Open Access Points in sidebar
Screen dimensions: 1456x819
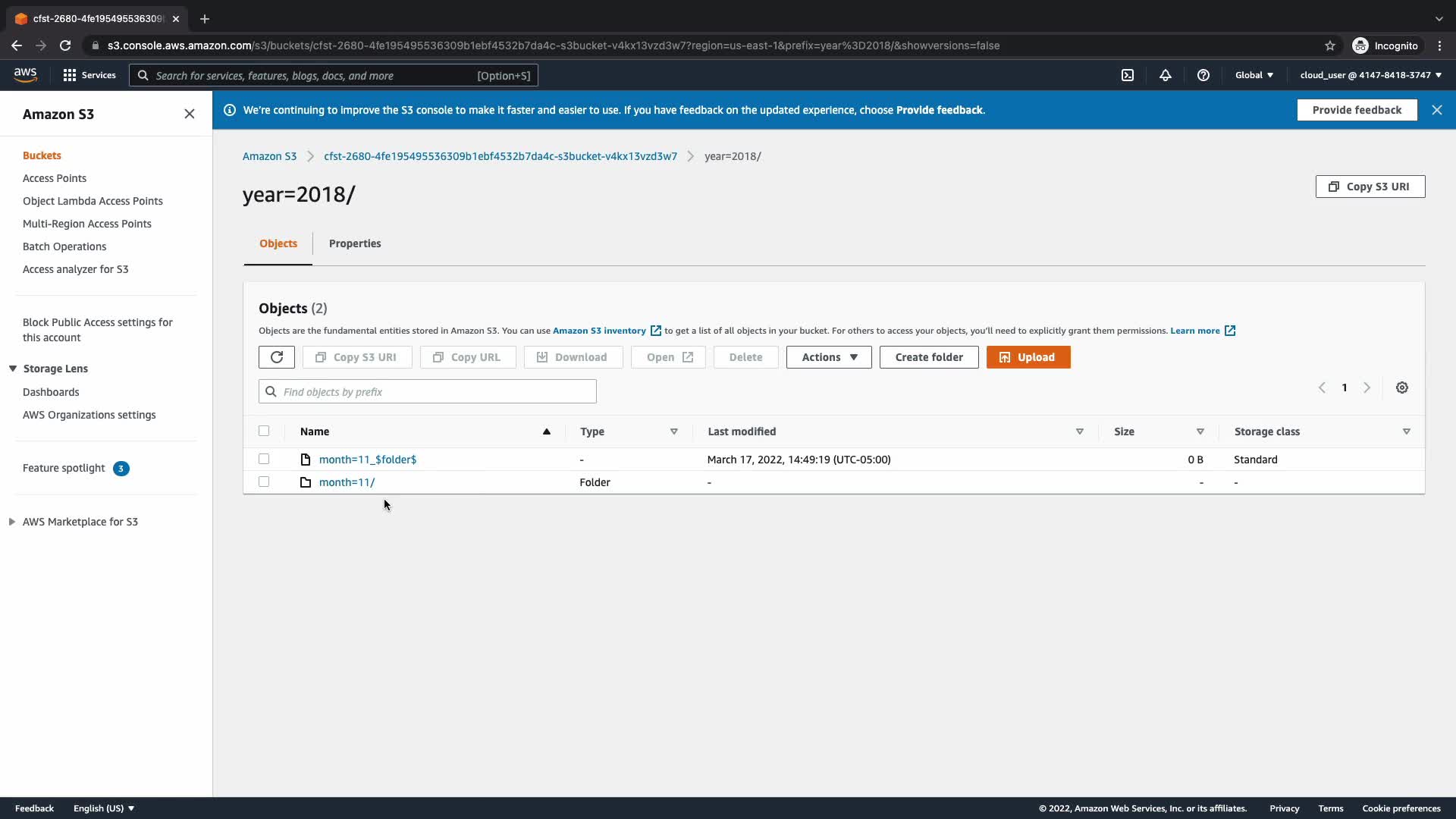point(55,178)
